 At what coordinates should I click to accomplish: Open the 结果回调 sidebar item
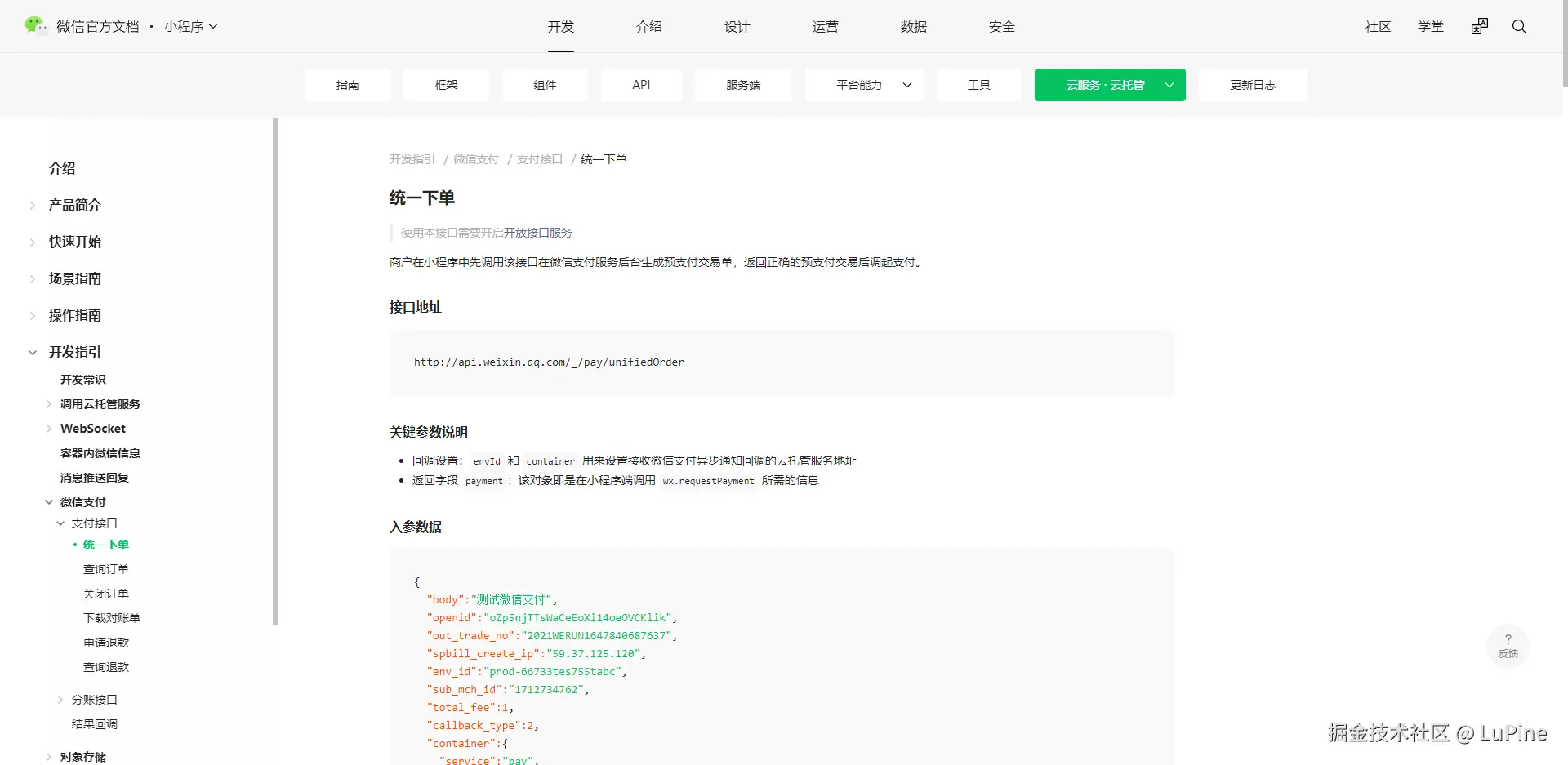coord(95,724)
